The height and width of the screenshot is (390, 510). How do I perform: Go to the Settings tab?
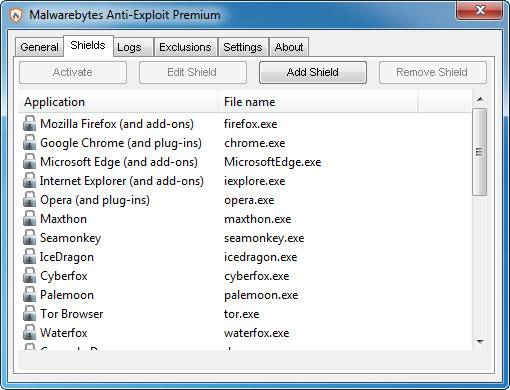pos(243,47)
